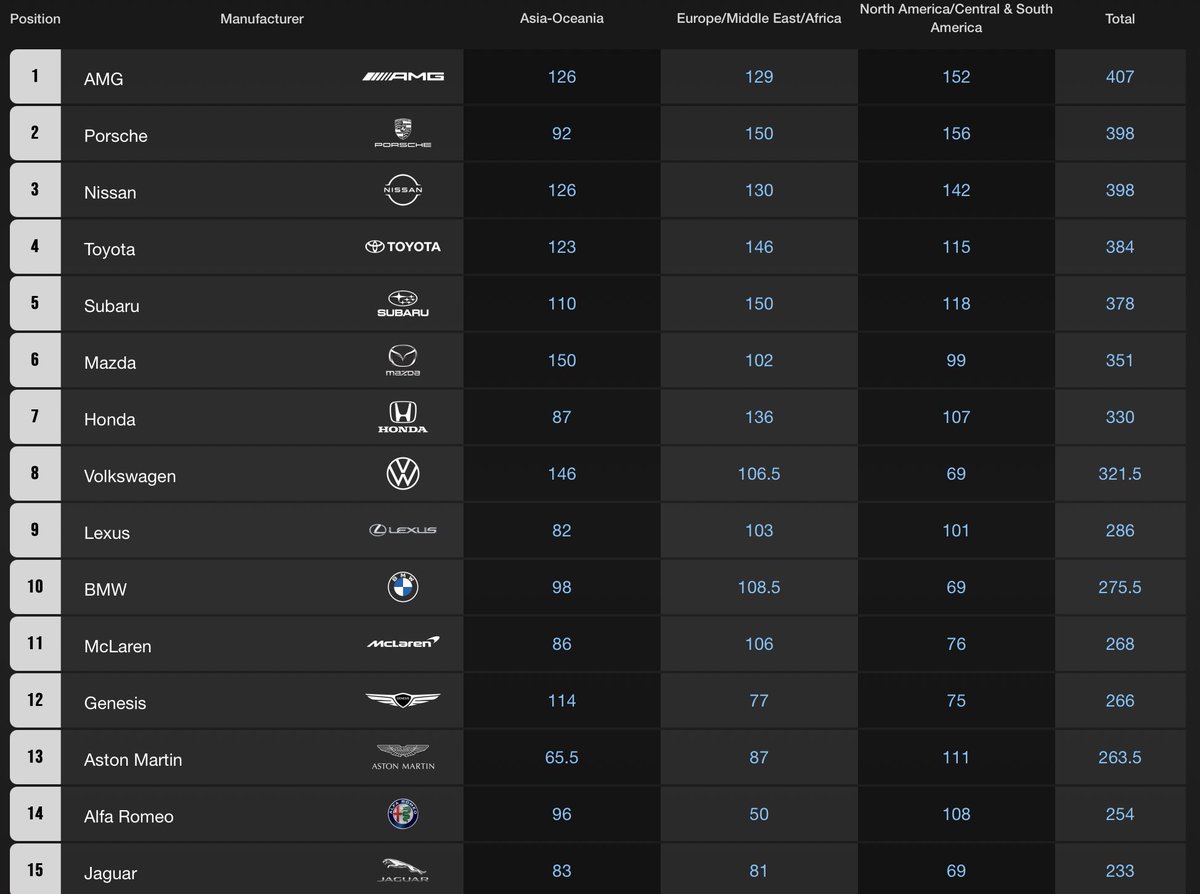Click the McLaren manufacturer name
Screen dimensions: 1200x894
[118, 646]
